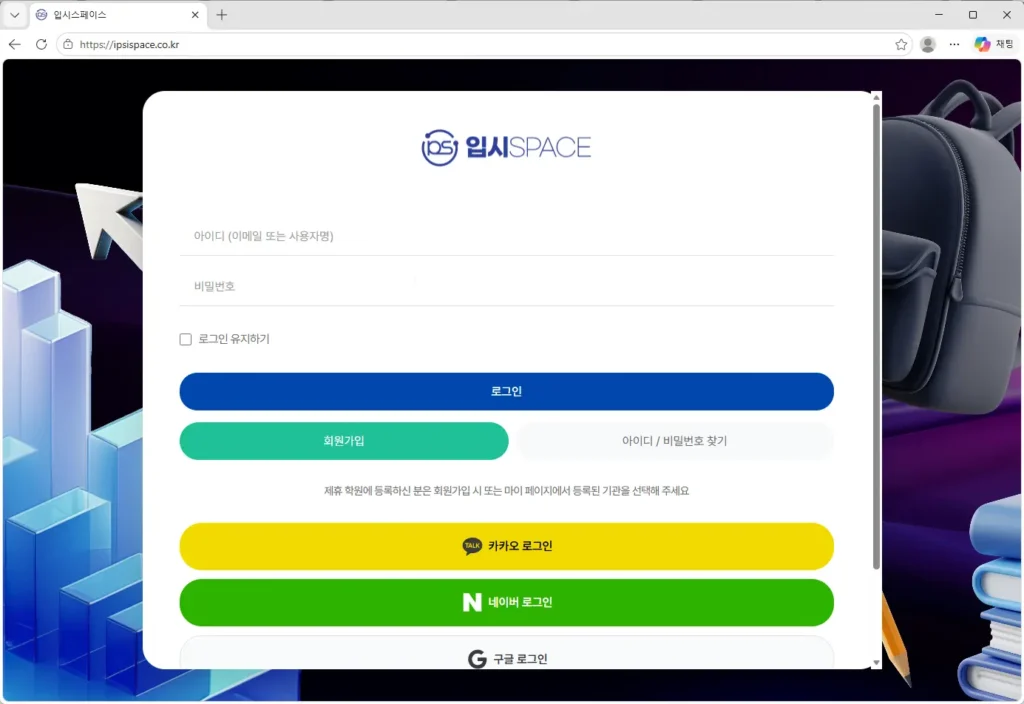Click the blue 로그인 button
Viewport: 1024px width, 704px height.
506,391
